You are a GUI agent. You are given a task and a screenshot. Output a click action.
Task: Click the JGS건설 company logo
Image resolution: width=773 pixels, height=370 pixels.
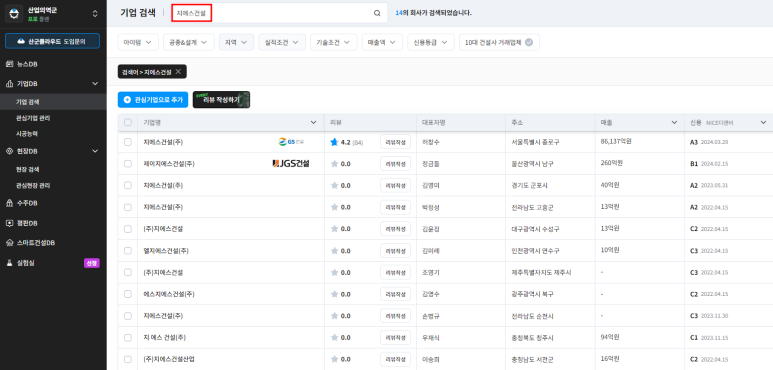click(x=291, y=164)
